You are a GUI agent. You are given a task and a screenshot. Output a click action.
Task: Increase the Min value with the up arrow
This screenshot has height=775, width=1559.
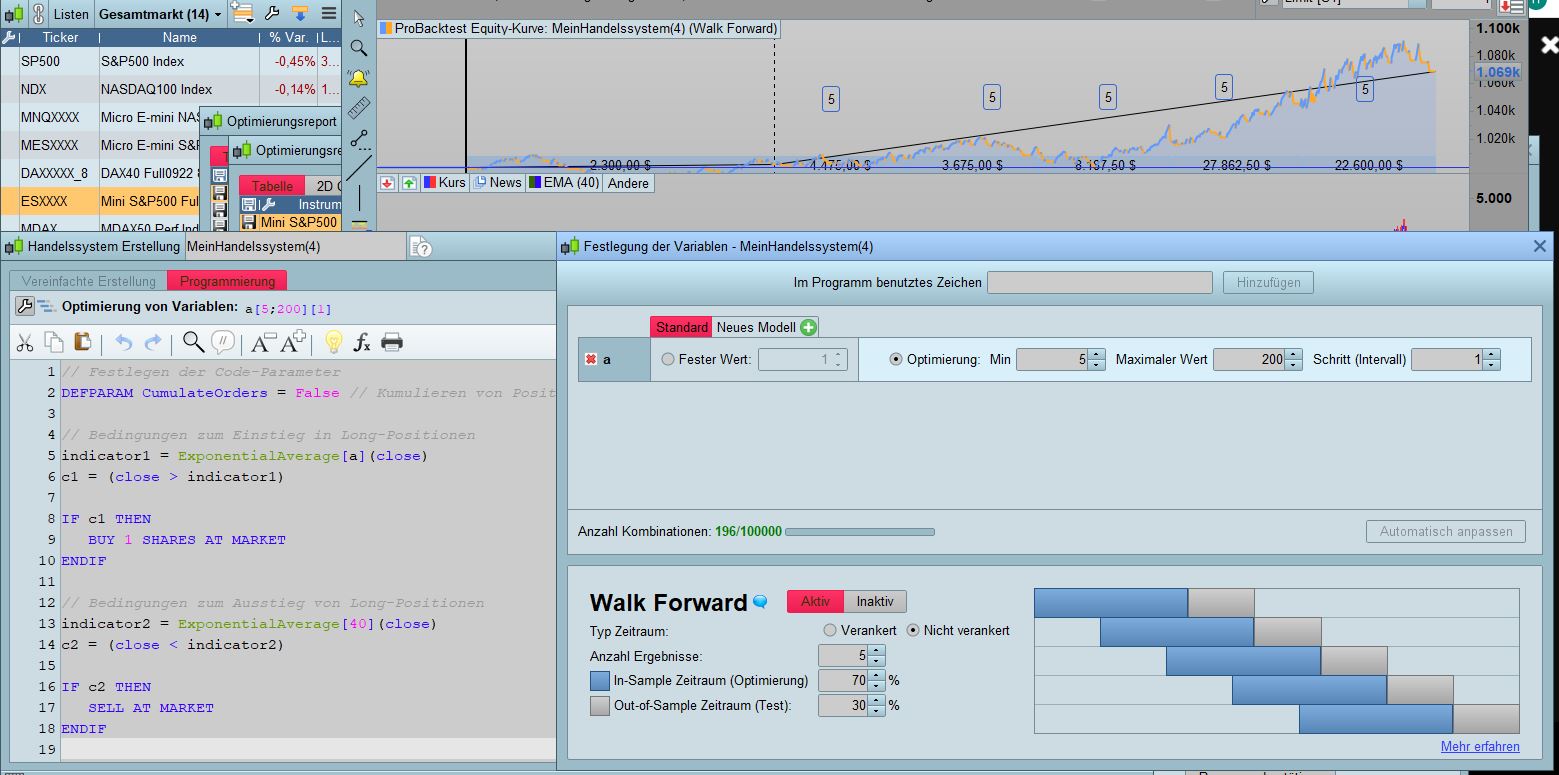[x=1097, y=354]
